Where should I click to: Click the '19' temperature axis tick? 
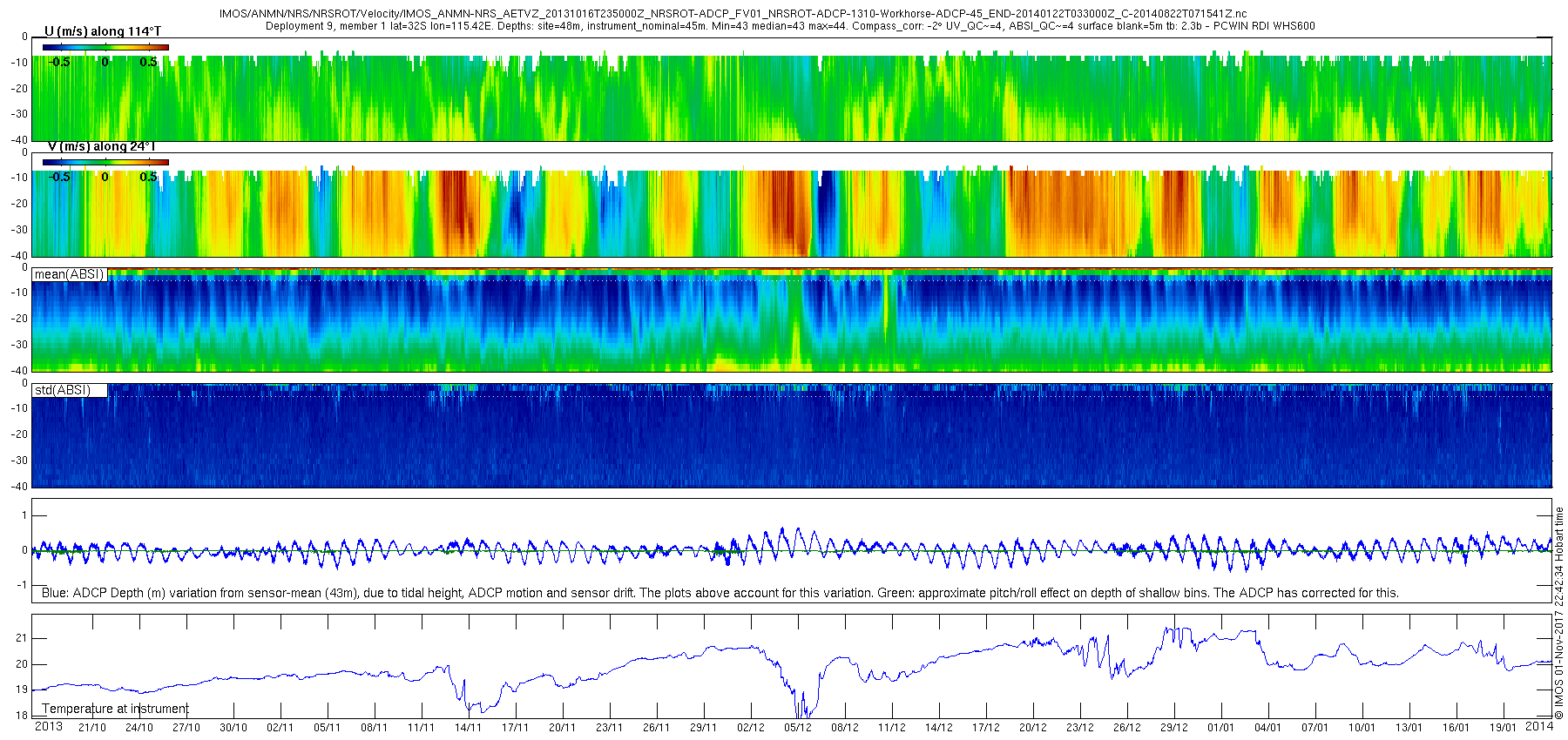click(x=22, y=690)
